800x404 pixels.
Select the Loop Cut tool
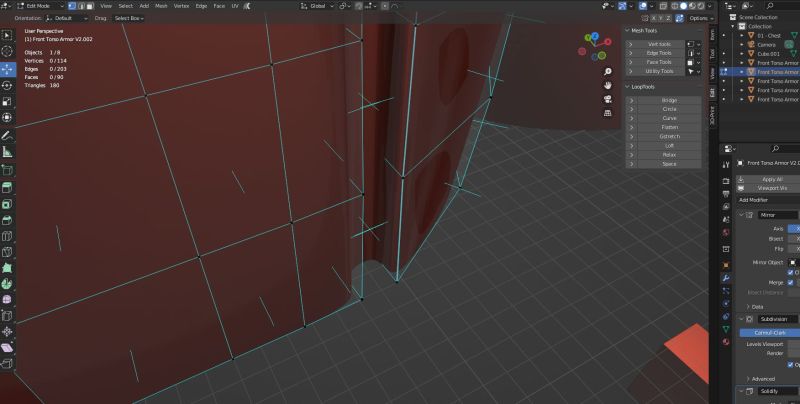click(7, 236)
